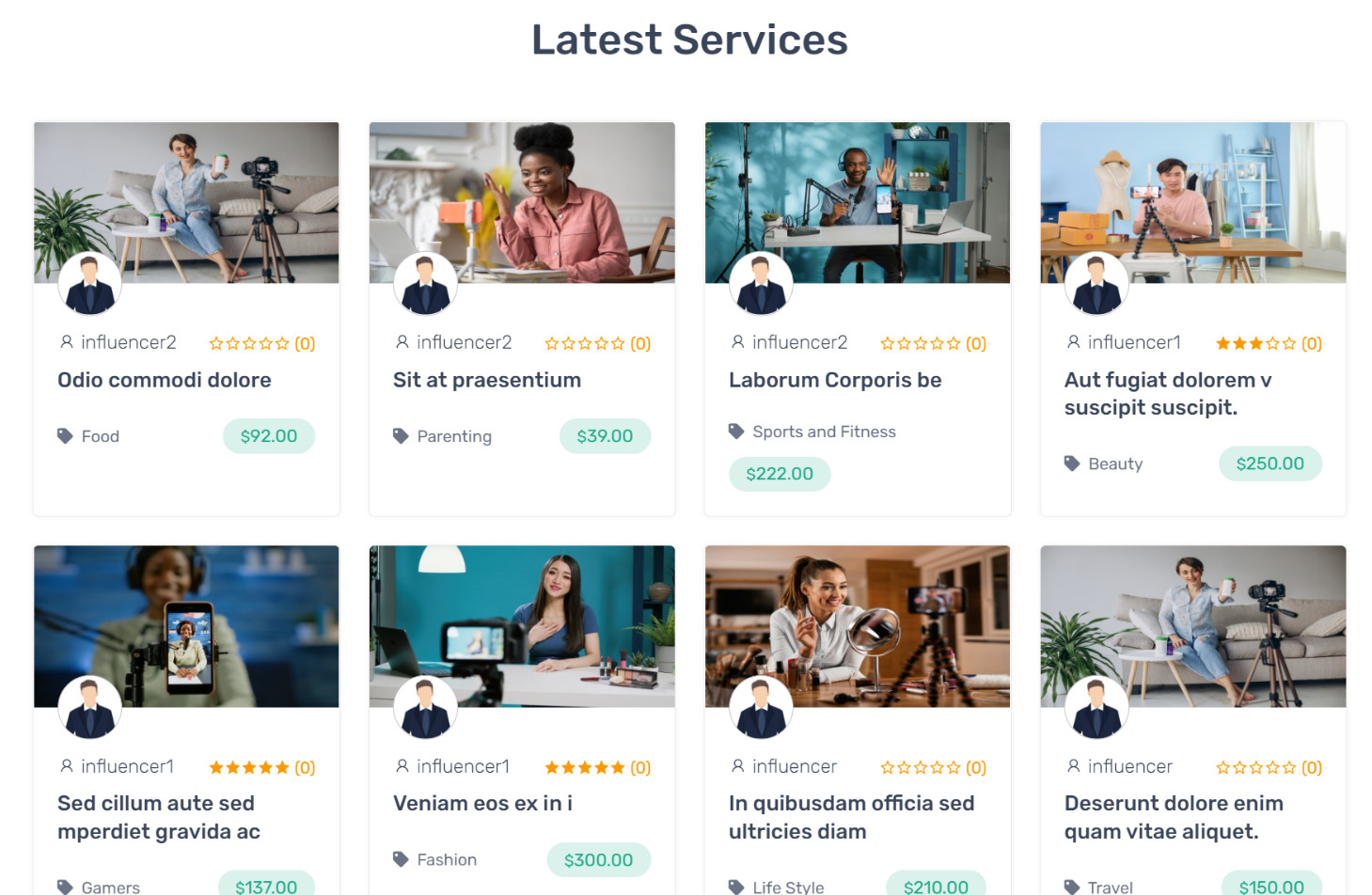Click the Beauty category tag icon
This screenshot has width=1372, height=895.
pyautogui.click(x=1072, y=463)
